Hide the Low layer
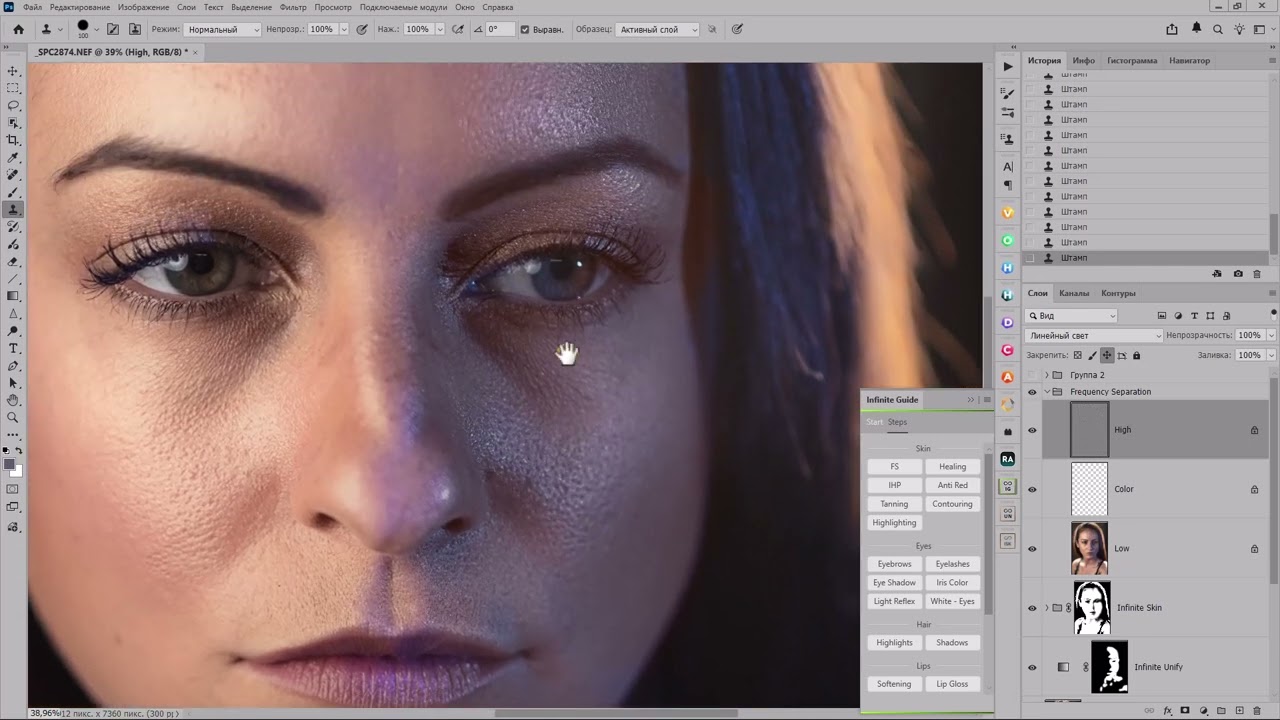The height and width of the screenshot is (720, 1280). tap(1032, 548)
